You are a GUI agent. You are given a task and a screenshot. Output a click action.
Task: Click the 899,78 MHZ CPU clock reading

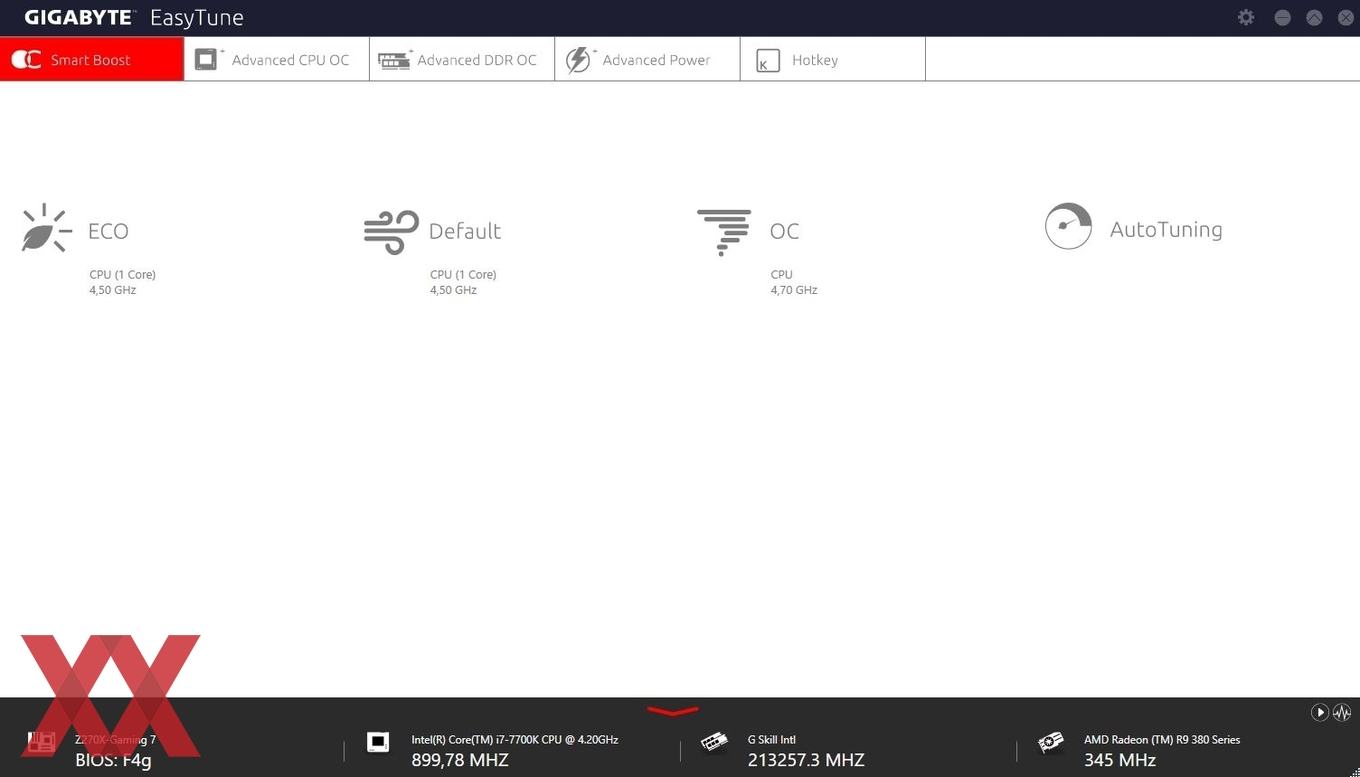(460, 760)
